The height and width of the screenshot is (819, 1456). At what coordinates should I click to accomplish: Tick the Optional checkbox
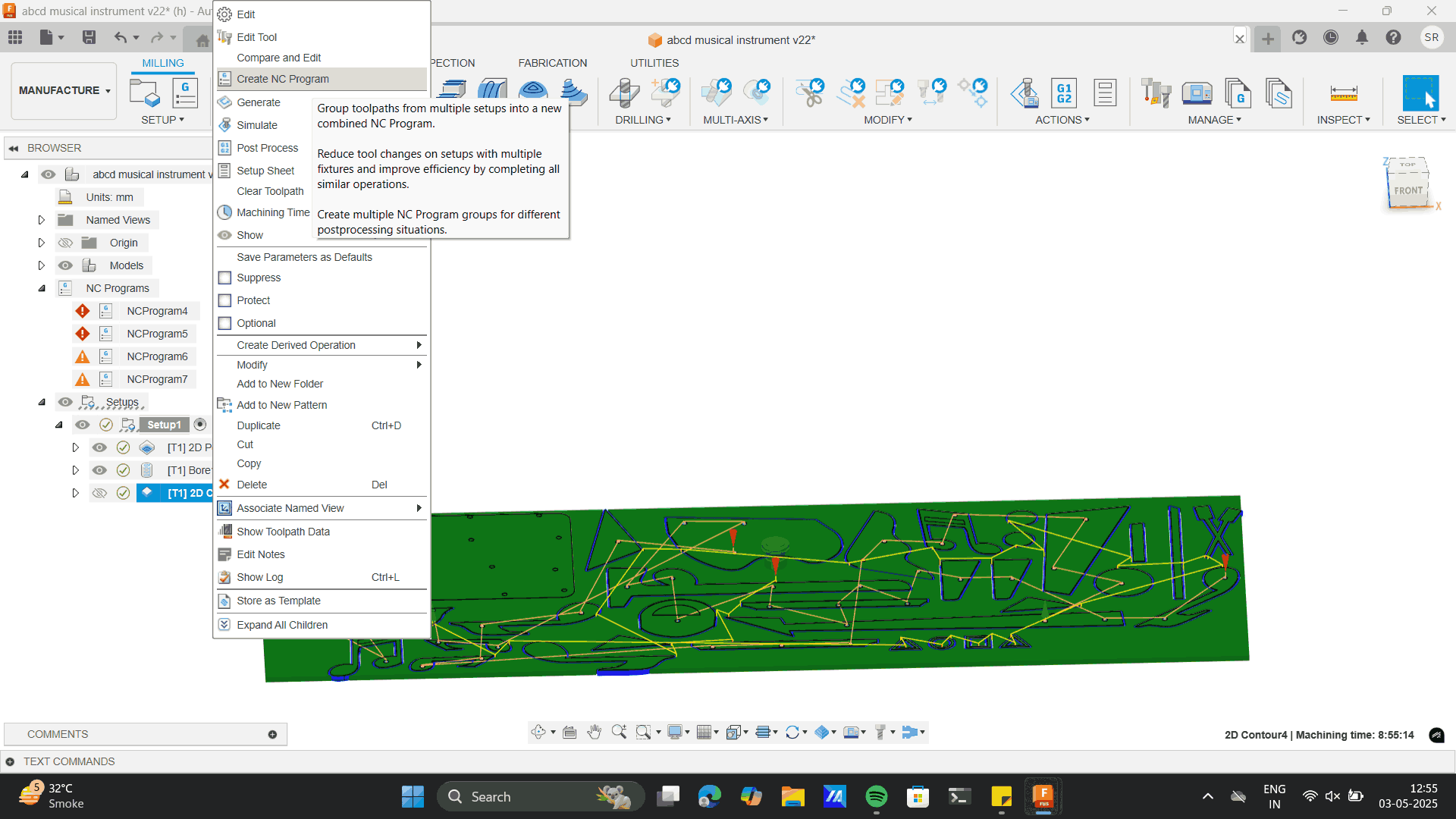(x=224, y=323)
